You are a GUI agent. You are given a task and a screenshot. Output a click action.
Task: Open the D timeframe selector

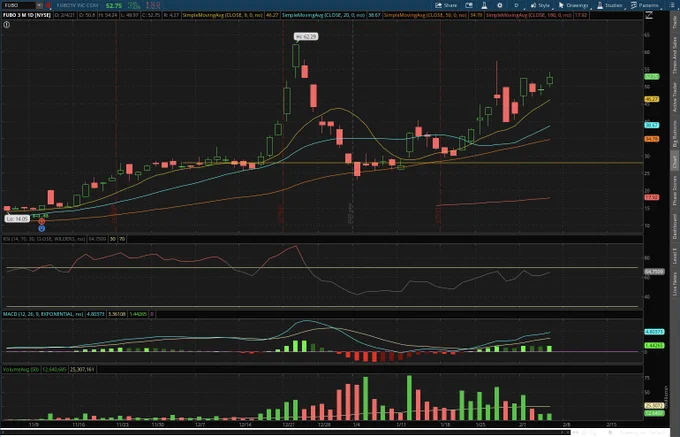(516, 5)
